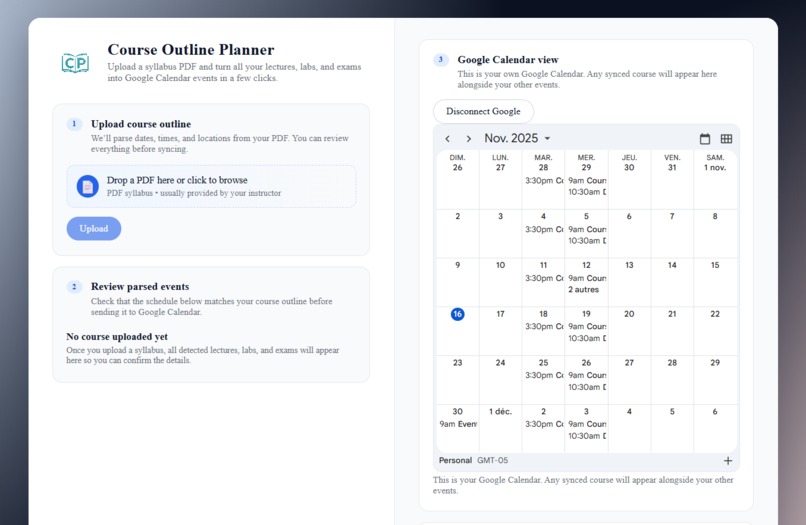The image size is (806, 525).
Task: Click the Upload button
Action: (x=94, y=228)
